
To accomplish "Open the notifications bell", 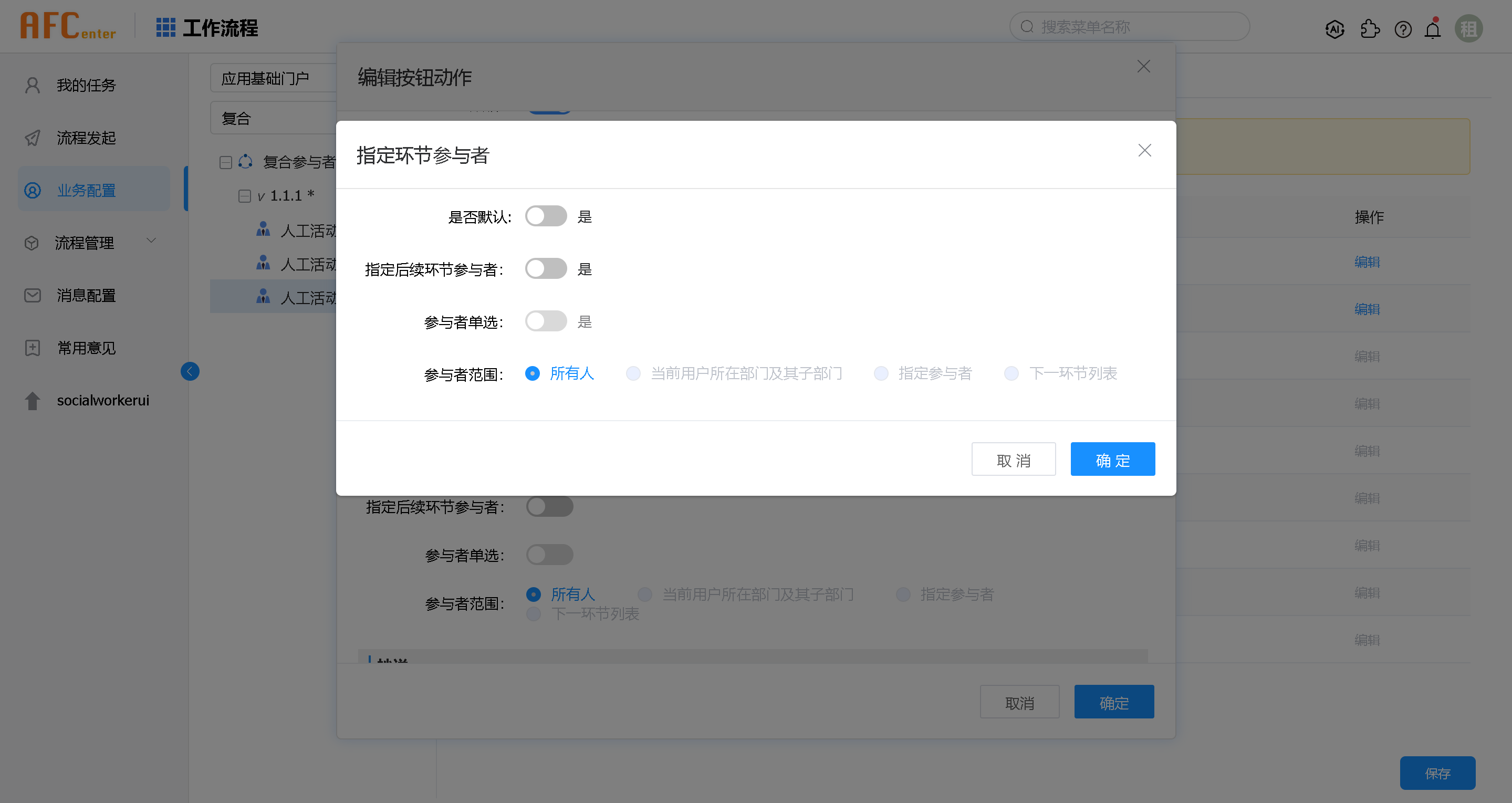I will [x=1433, y=29].
